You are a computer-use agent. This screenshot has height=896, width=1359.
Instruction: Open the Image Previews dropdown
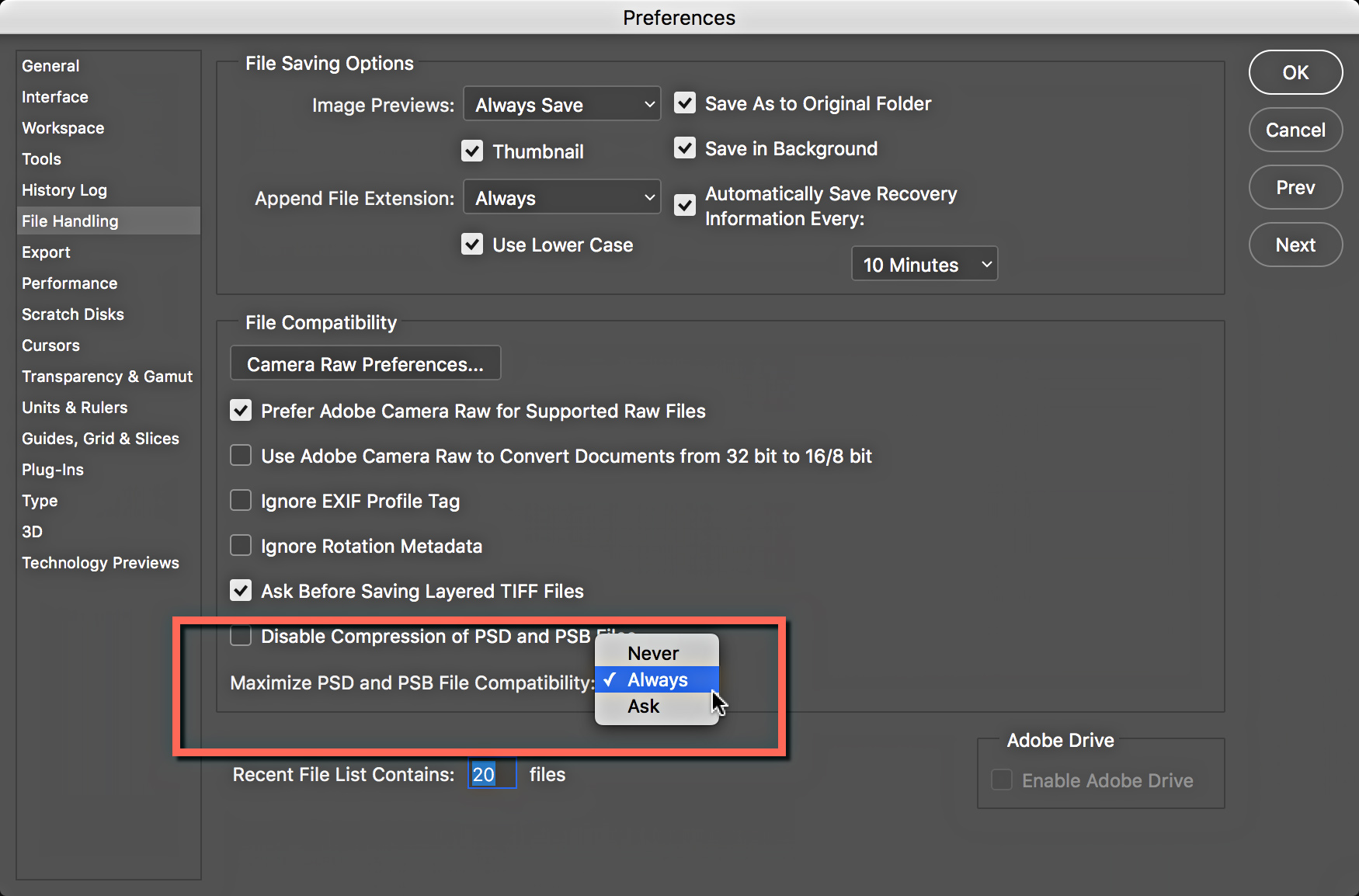click(x=562, y=104)
